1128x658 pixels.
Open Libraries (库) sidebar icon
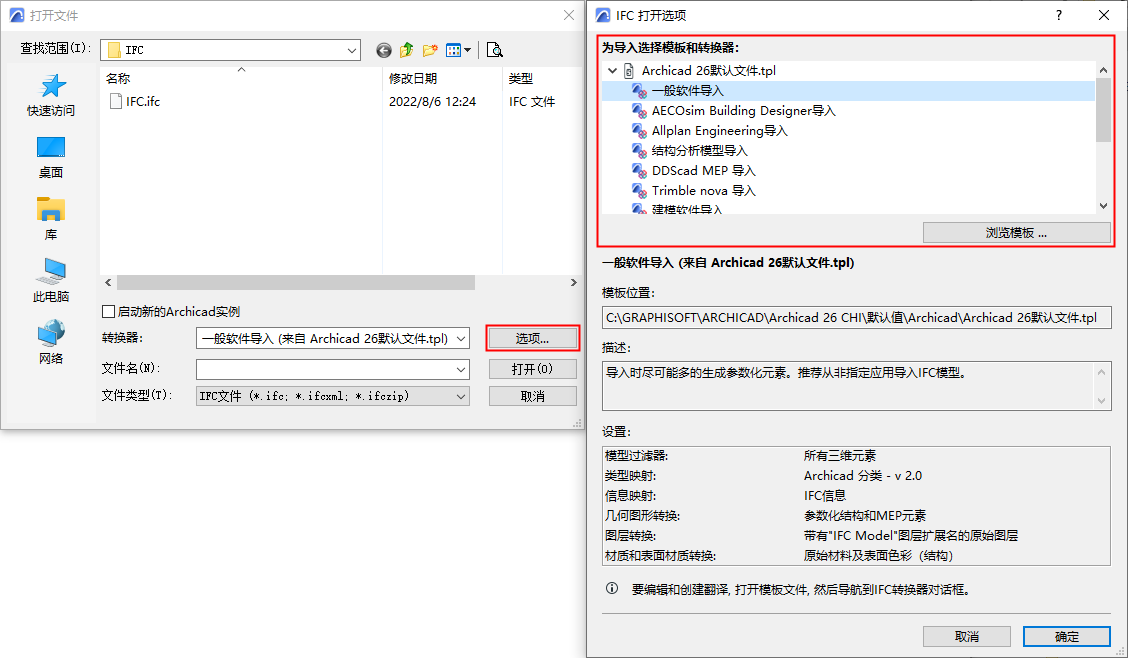[x=51, y=209]
